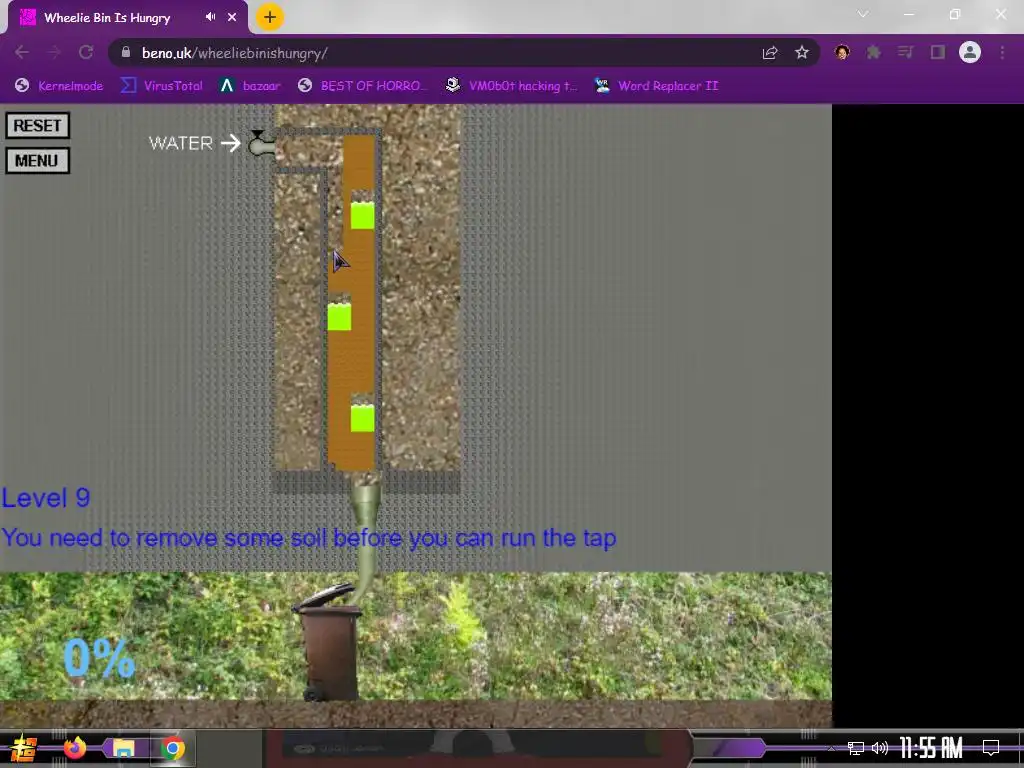Open the game MENU button
The width and height of the screenshot is (1024, 768).
click(37, 161)
